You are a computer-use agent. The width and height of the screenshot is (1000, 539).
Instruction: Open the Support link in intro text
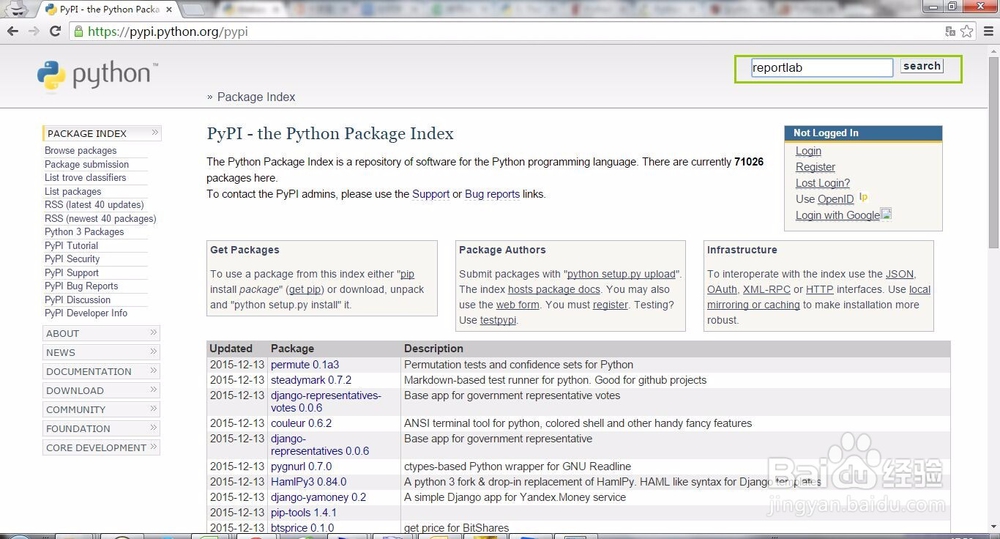[x=430, y=194]
